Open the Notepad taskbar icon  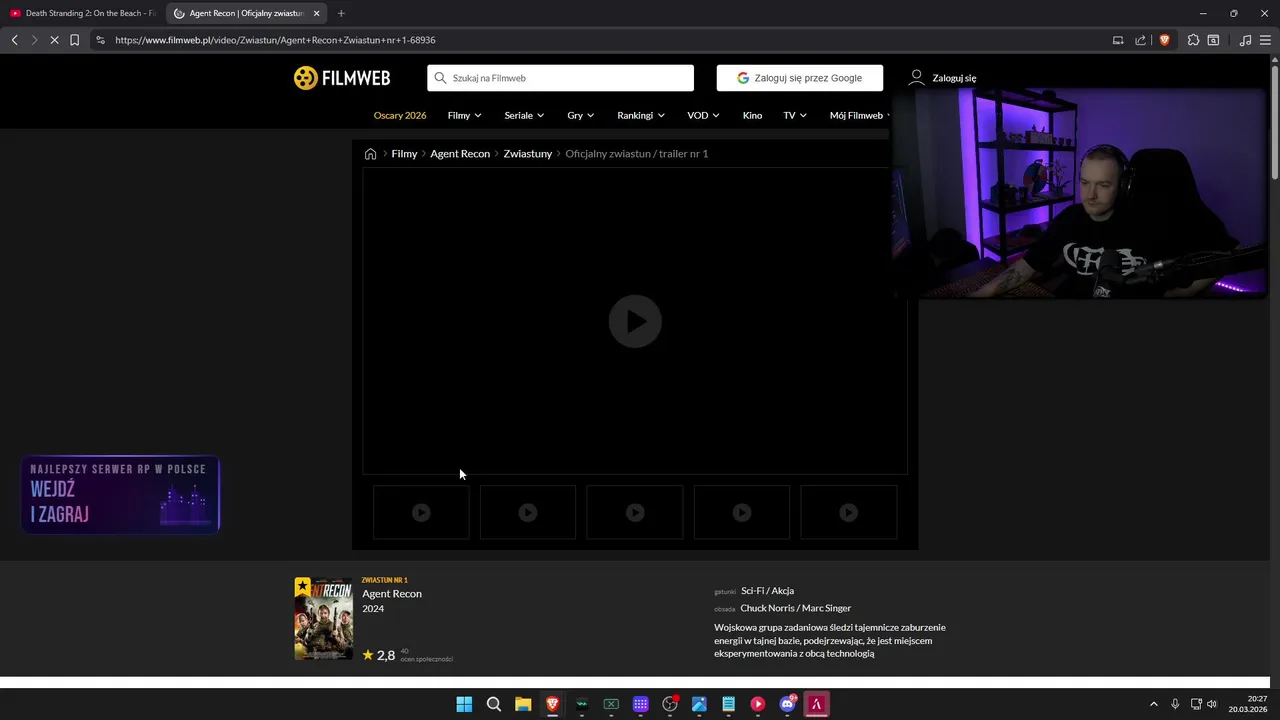pyautogui.click(x=728, y=704)
